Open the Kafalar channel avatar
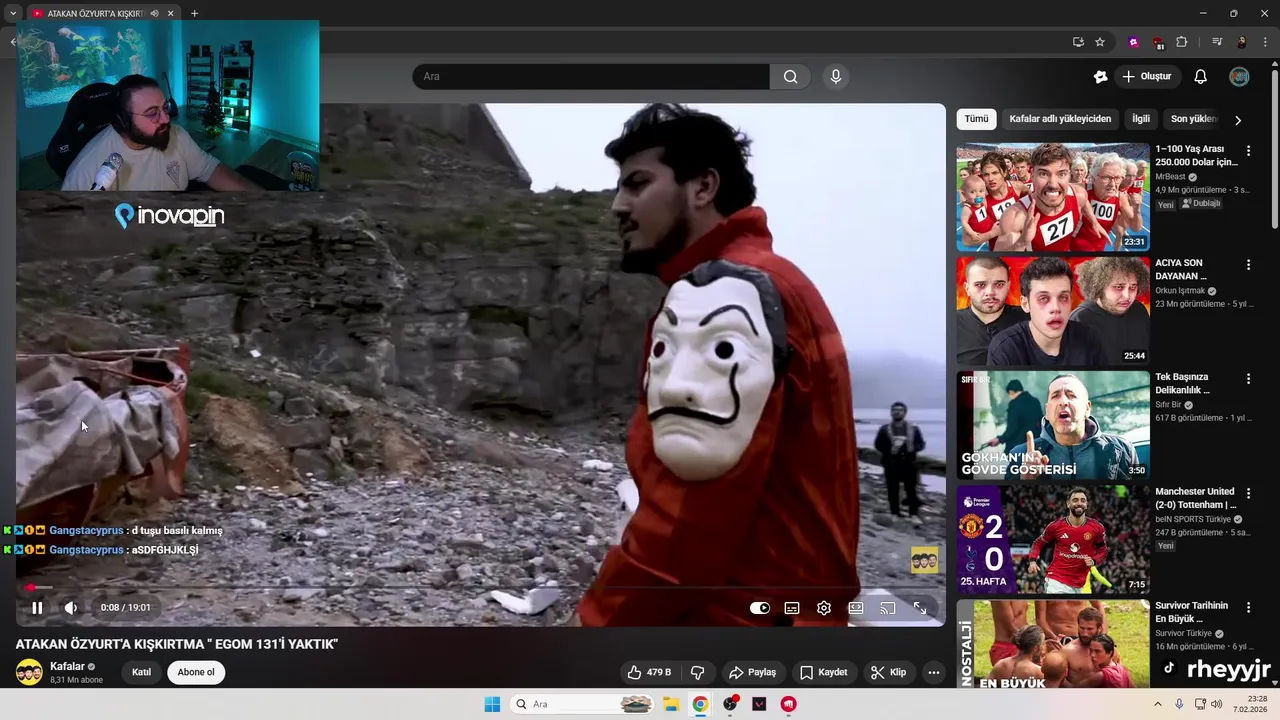 pyautogui.click(x=29, y=672)
